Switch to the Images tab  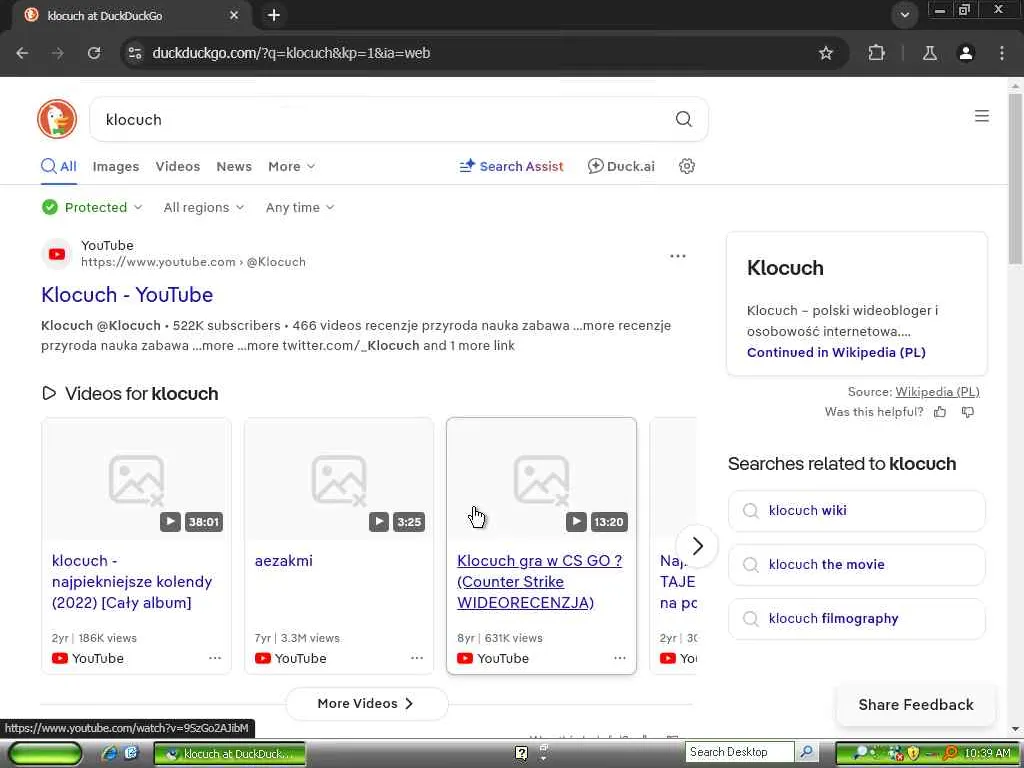pos(116,167)
